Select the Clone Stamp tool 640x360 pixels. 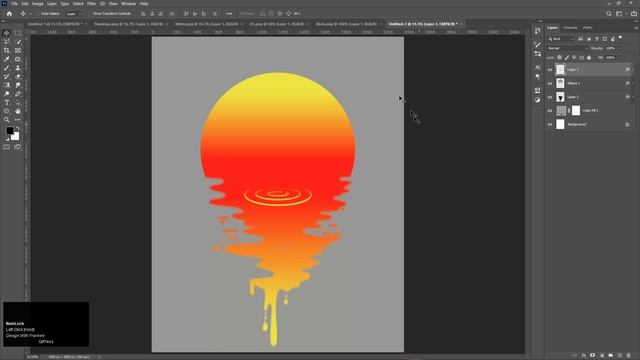tap(18, 68)
